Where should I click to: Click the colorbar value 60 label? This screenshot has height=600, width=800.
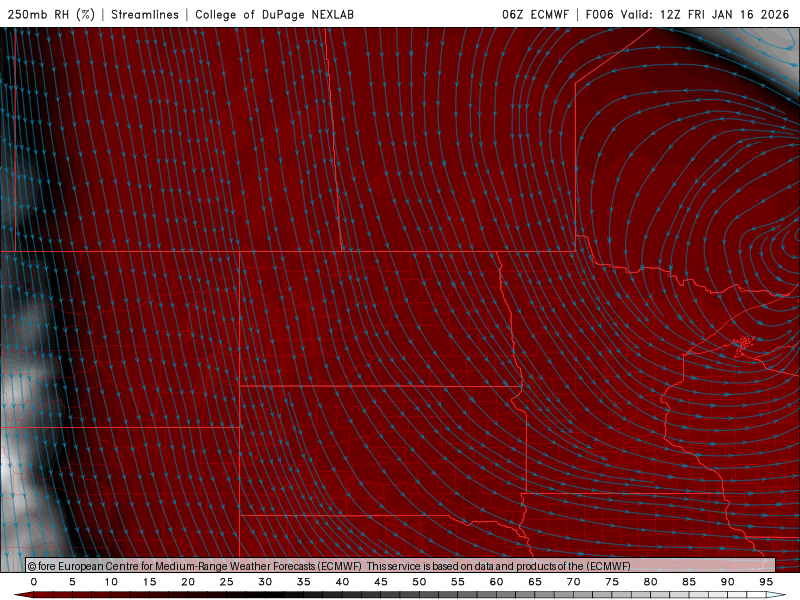point(496,582)
